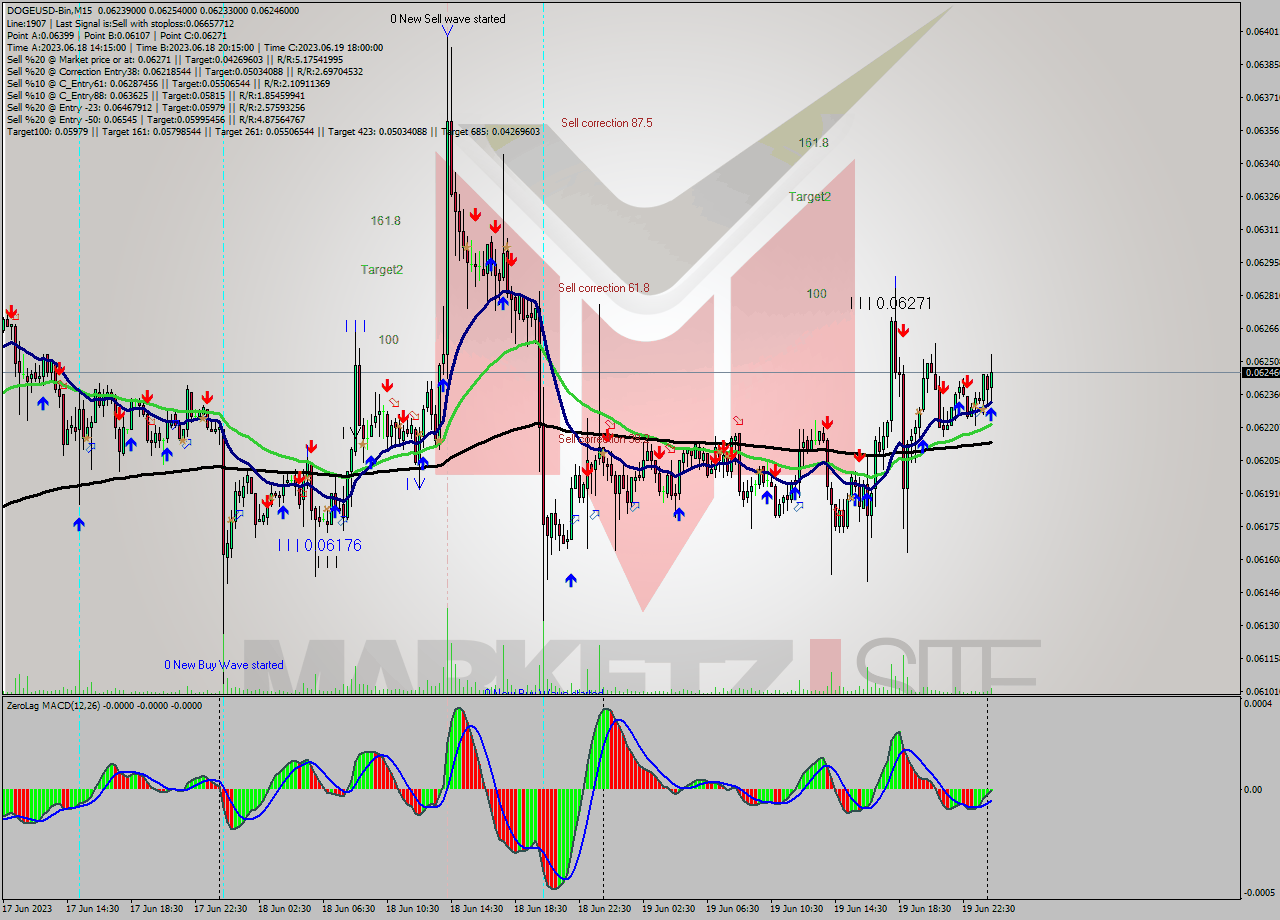Select the '0 New Buy Wave started' label

point(224,665)
